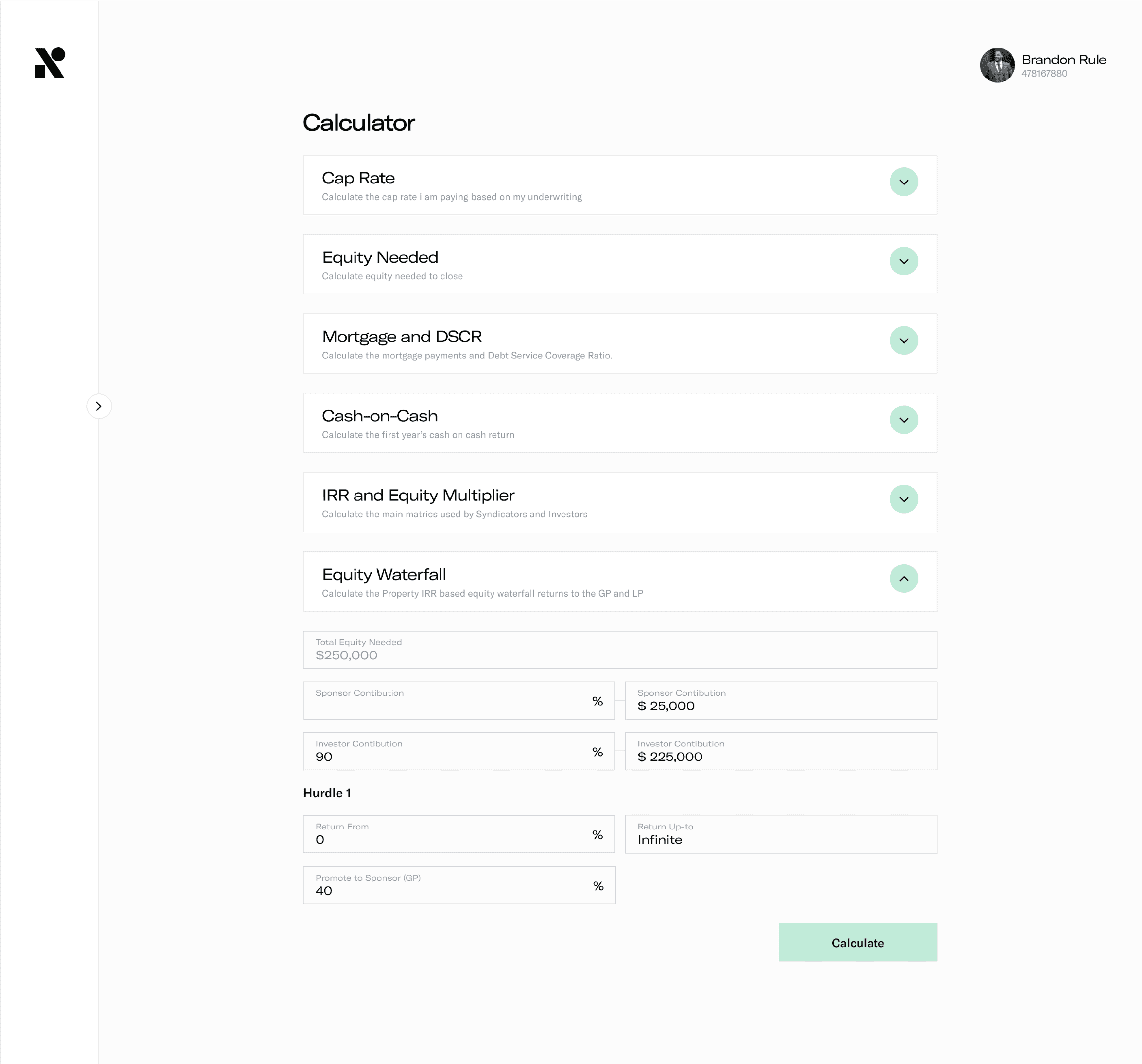Click Promote to Sponsor (GP) field
This screenshot has width=1142, height=1064.
pos(448,885)
